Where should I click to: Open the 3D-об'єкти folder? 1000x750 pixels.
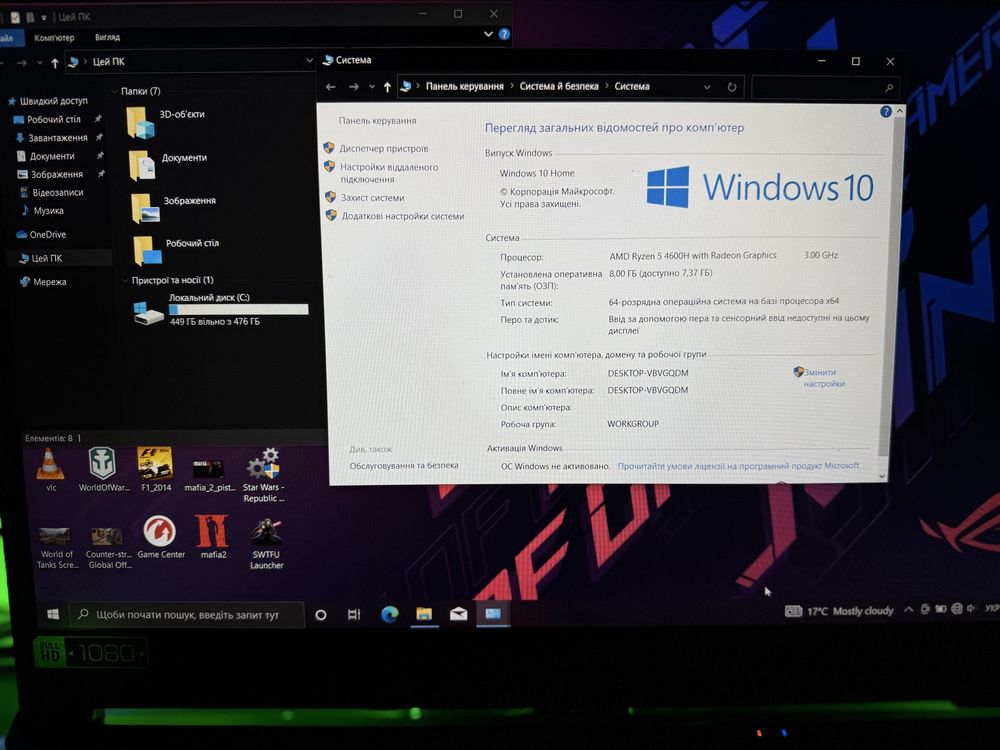coord(166,122)
